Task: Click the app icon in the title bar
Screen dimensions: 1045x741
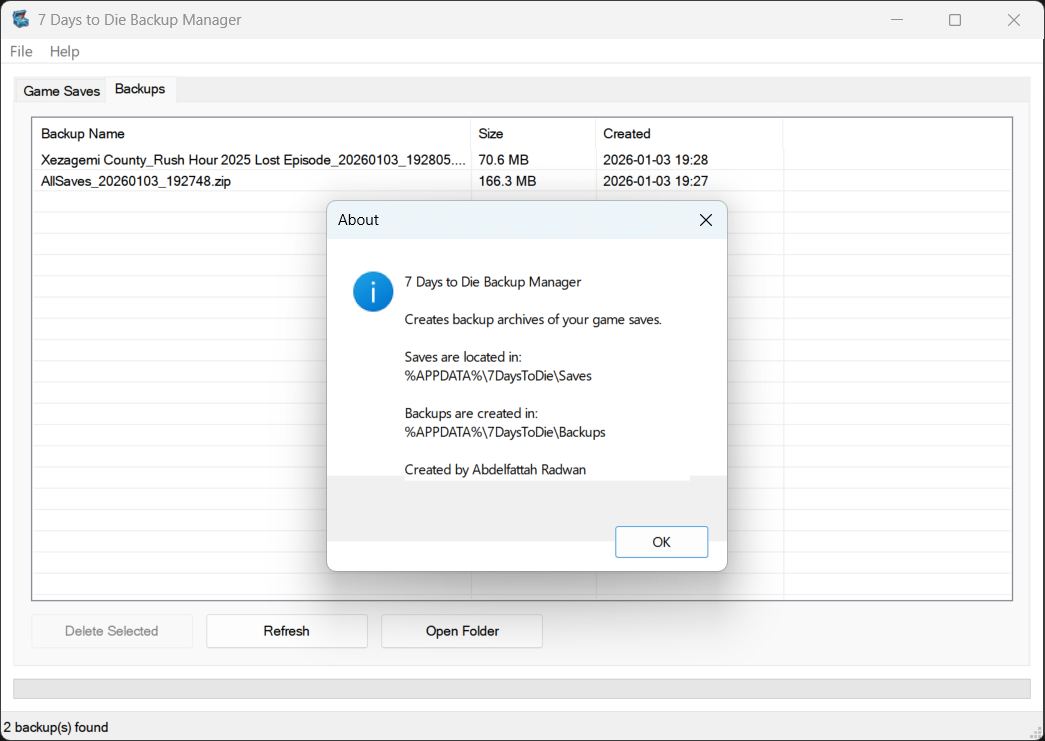Action: 20,20
